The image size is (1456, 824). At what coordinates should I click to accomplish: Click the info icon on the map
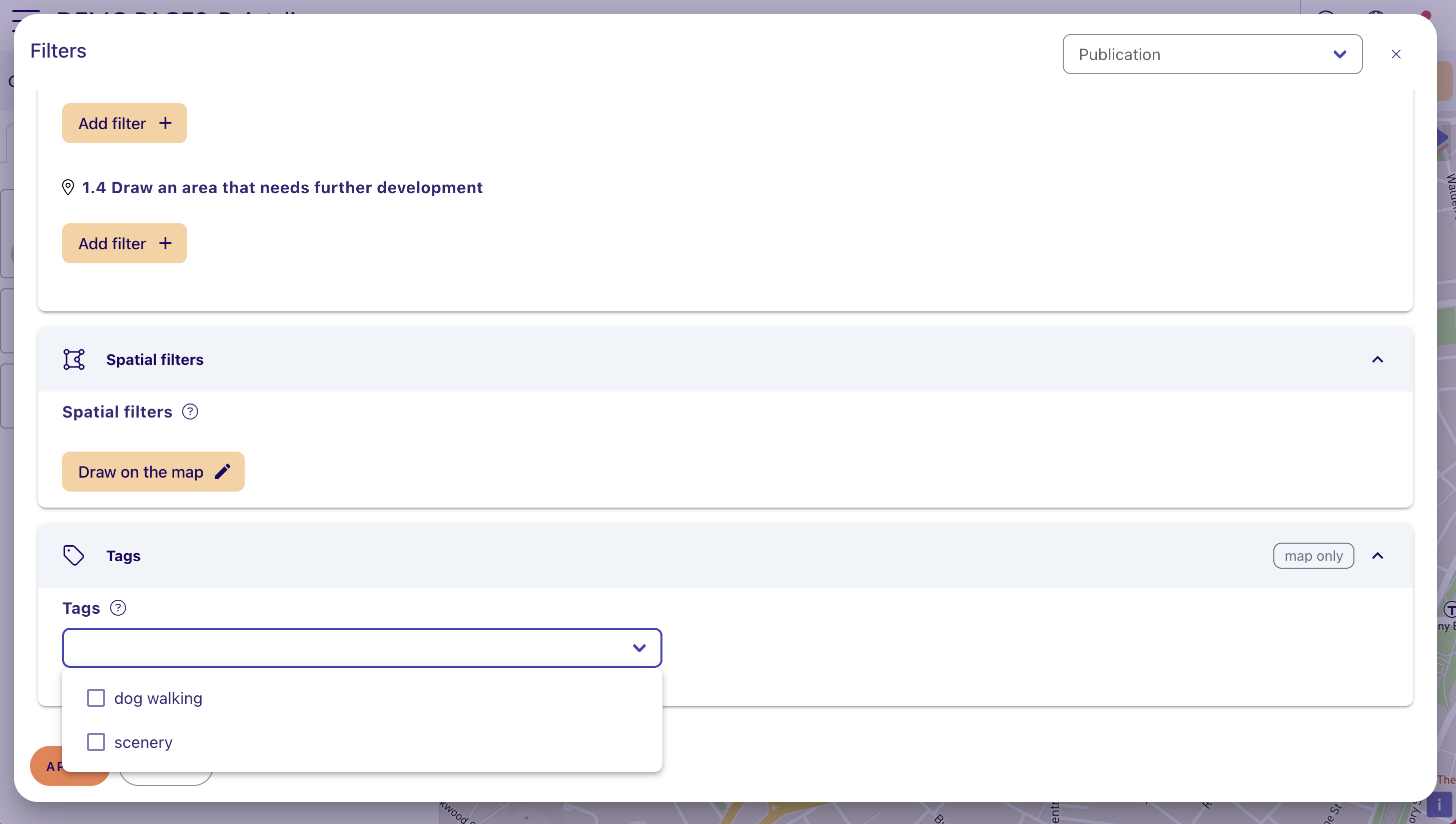[1439, 805]
